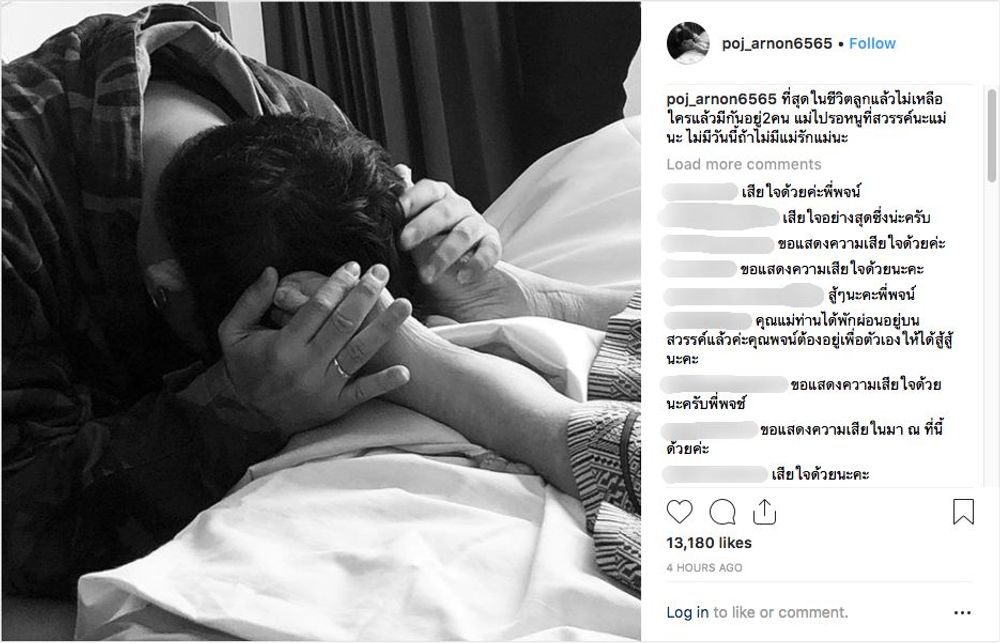Like the post with the heart icon
Viewport: 1000px width, 643px height.
679,512
